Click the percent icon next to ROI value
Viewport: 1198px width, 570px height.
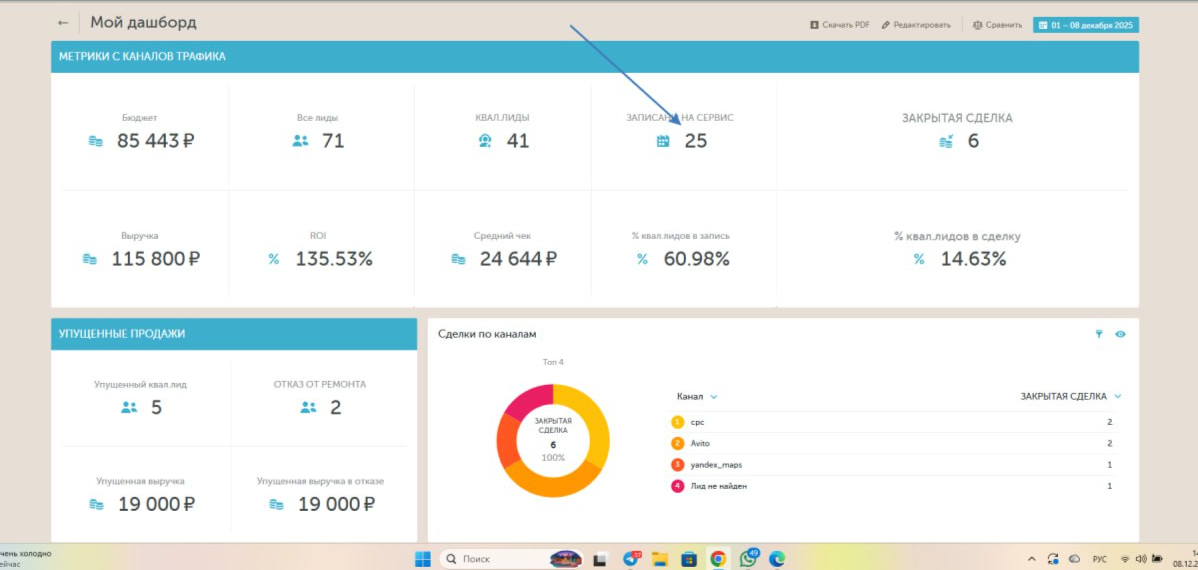coord(274,259)
